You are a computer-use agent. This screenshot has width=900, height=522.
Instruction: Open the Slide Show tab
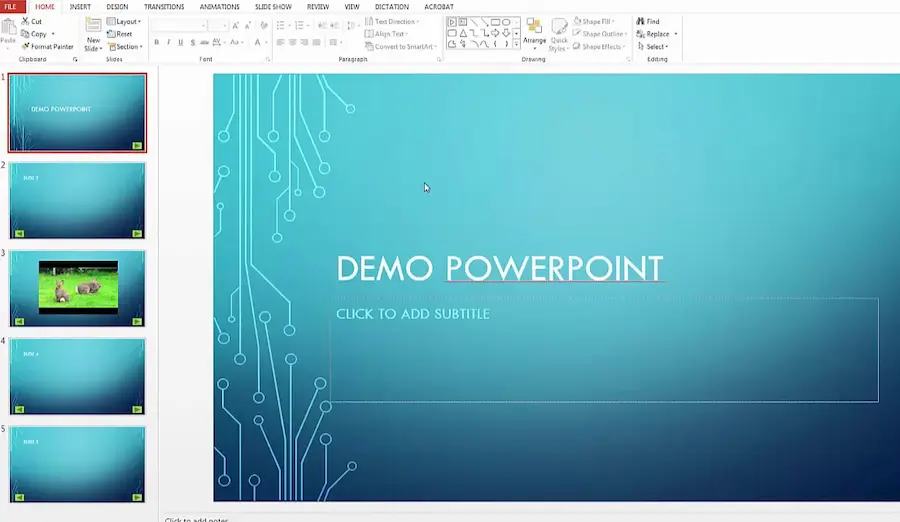273,7
